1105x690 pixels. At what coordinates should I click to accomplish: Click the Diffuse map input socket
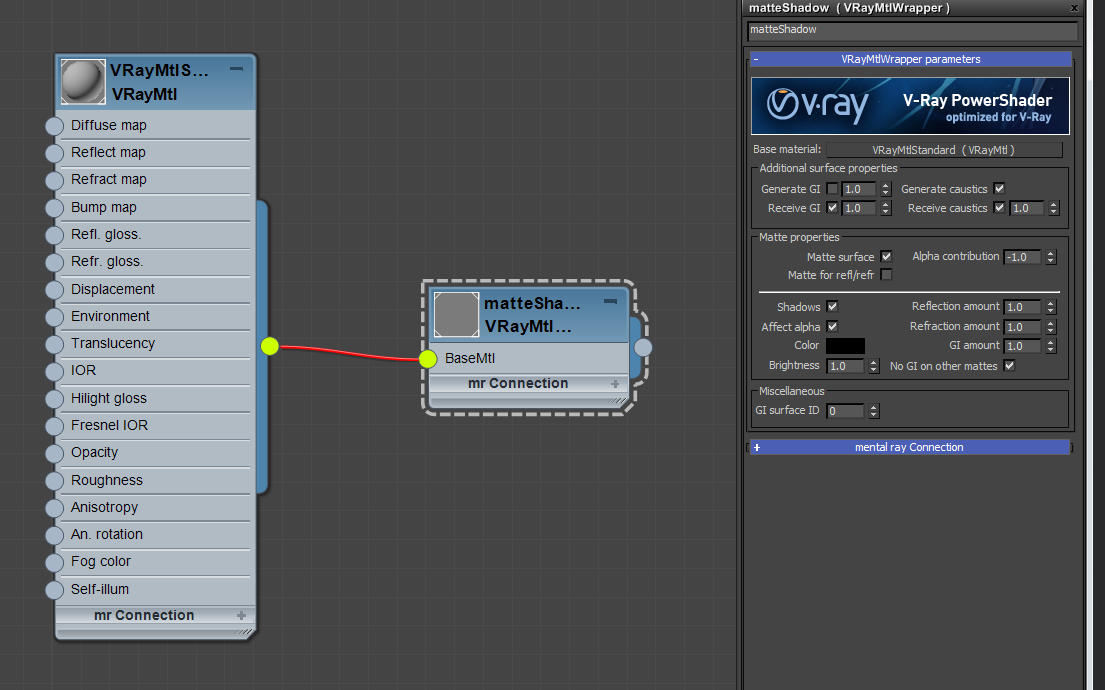click(x=54, y=126)
